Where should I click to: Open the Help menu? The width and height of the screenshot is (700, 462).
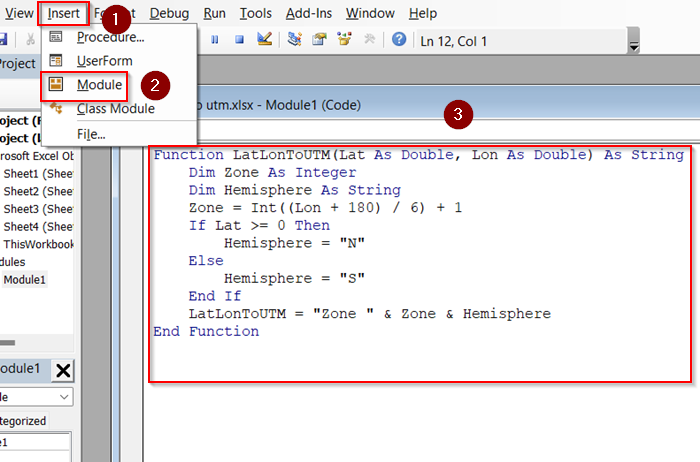[423, 13]
